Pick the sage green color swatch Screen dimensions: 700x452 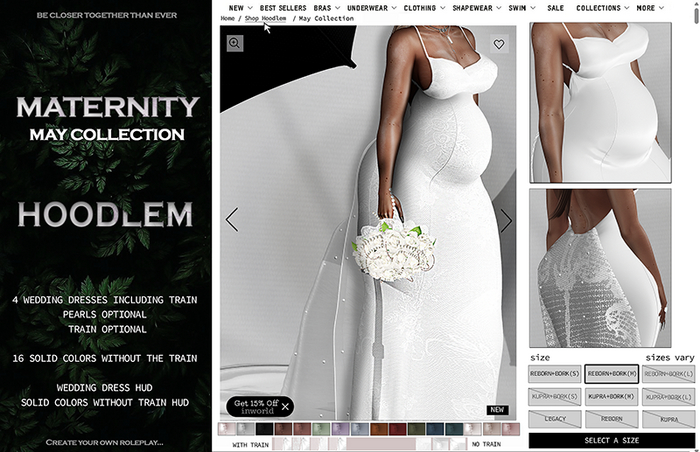(x=321, y=429)
